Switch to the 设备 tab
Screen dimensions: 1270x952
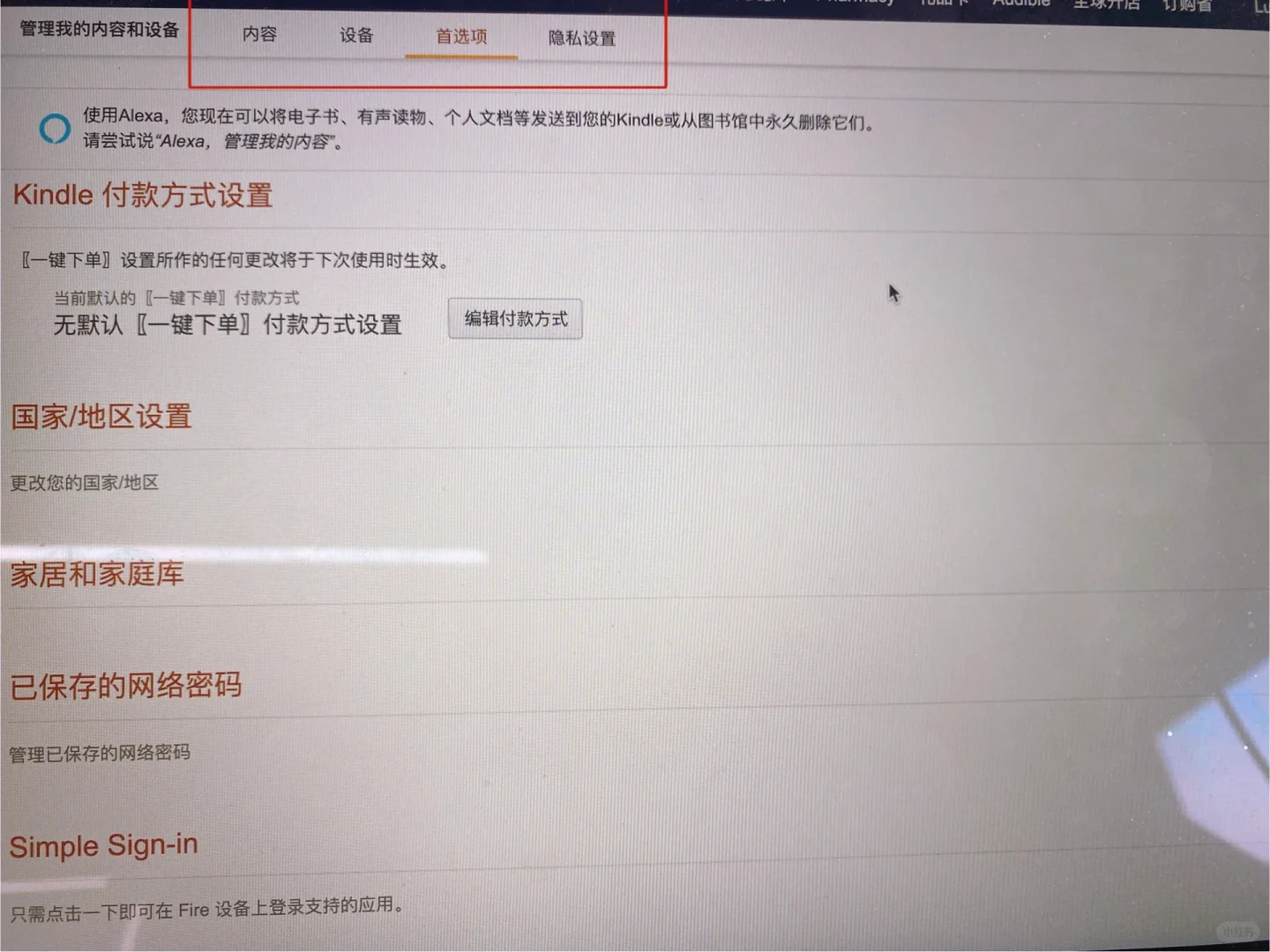356,35
